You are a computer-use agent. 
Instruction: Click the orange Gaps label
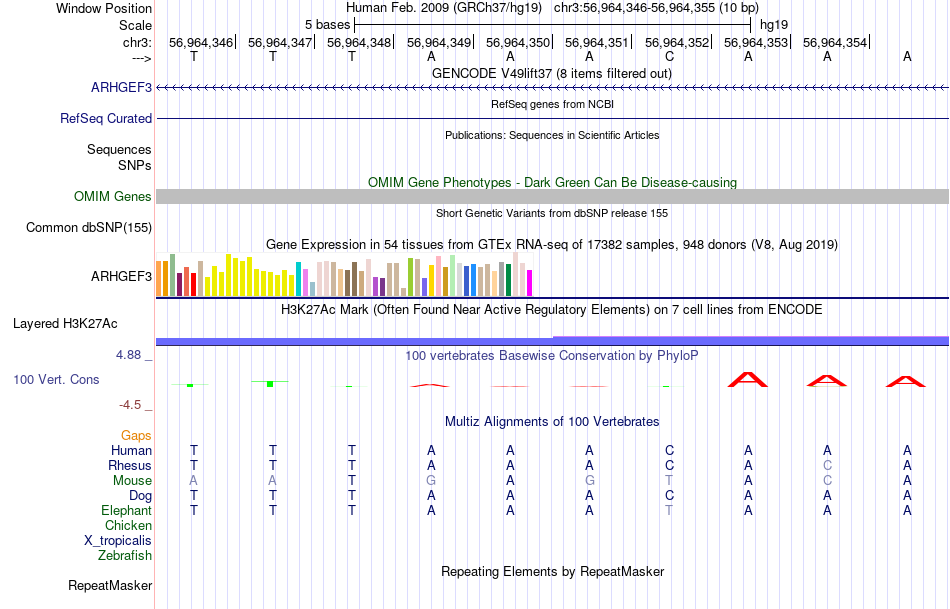[136, 436]
